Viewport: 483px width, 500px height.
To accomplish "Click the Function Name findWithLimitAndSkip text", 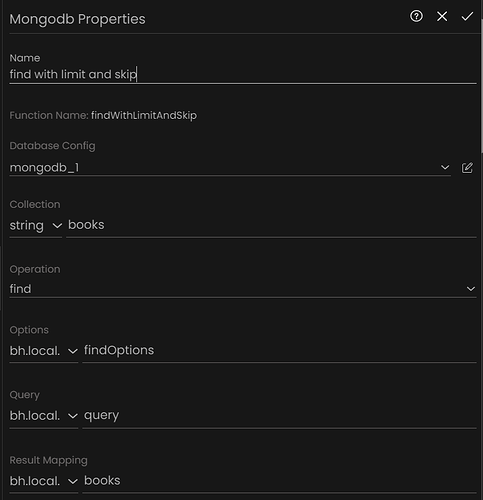I will [x=144, y=115].
